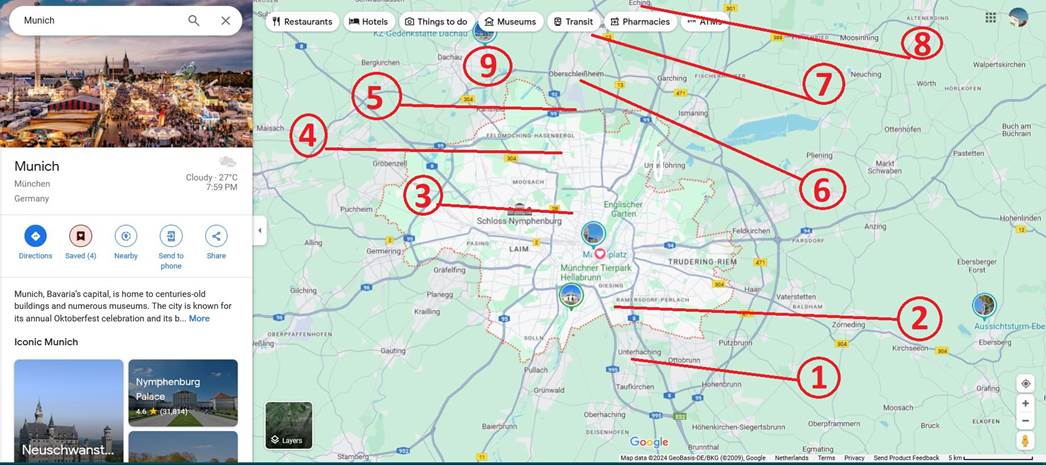Click the Markt Schwaben map label
Screen dimensions: 1046x465
pos(885,167)
